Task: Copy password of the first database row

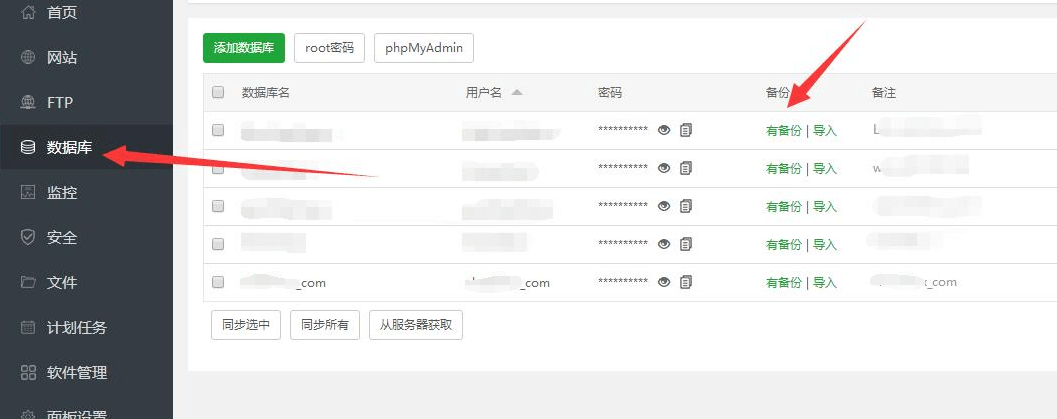Action: [x=686, y=130]
